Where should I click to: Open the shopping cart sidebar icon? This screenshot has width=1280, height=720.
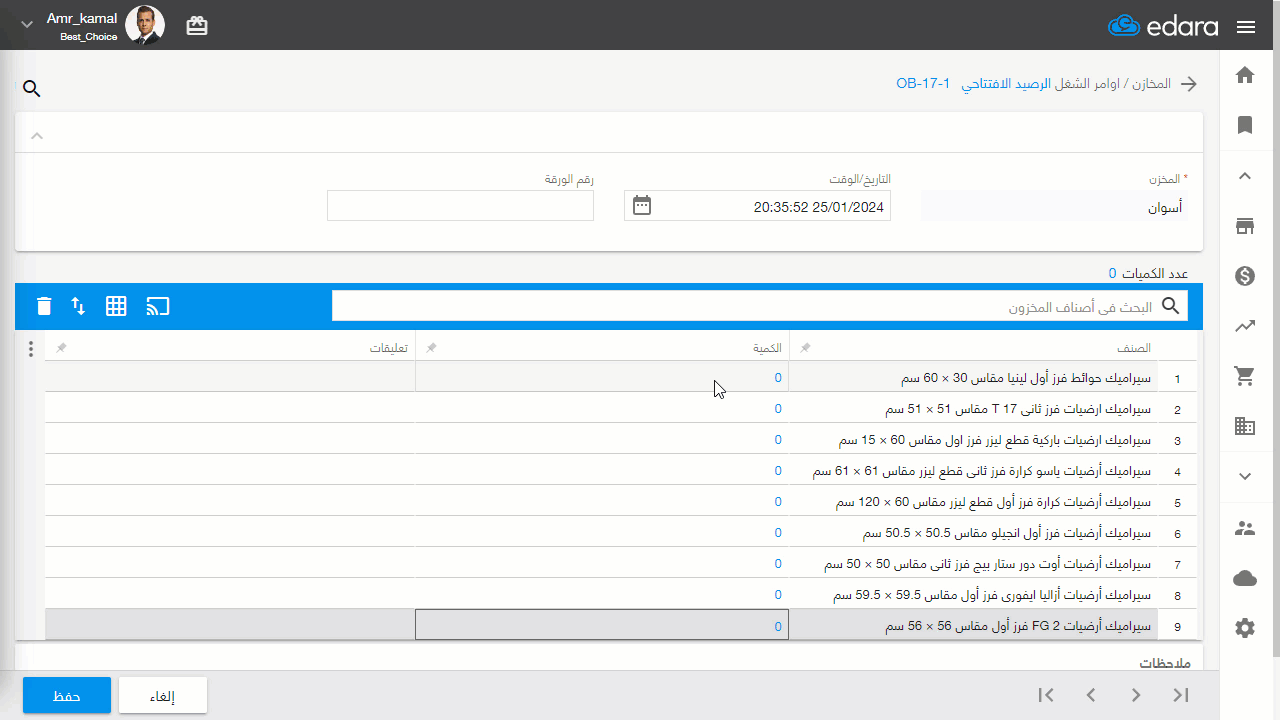point(1245,376)
